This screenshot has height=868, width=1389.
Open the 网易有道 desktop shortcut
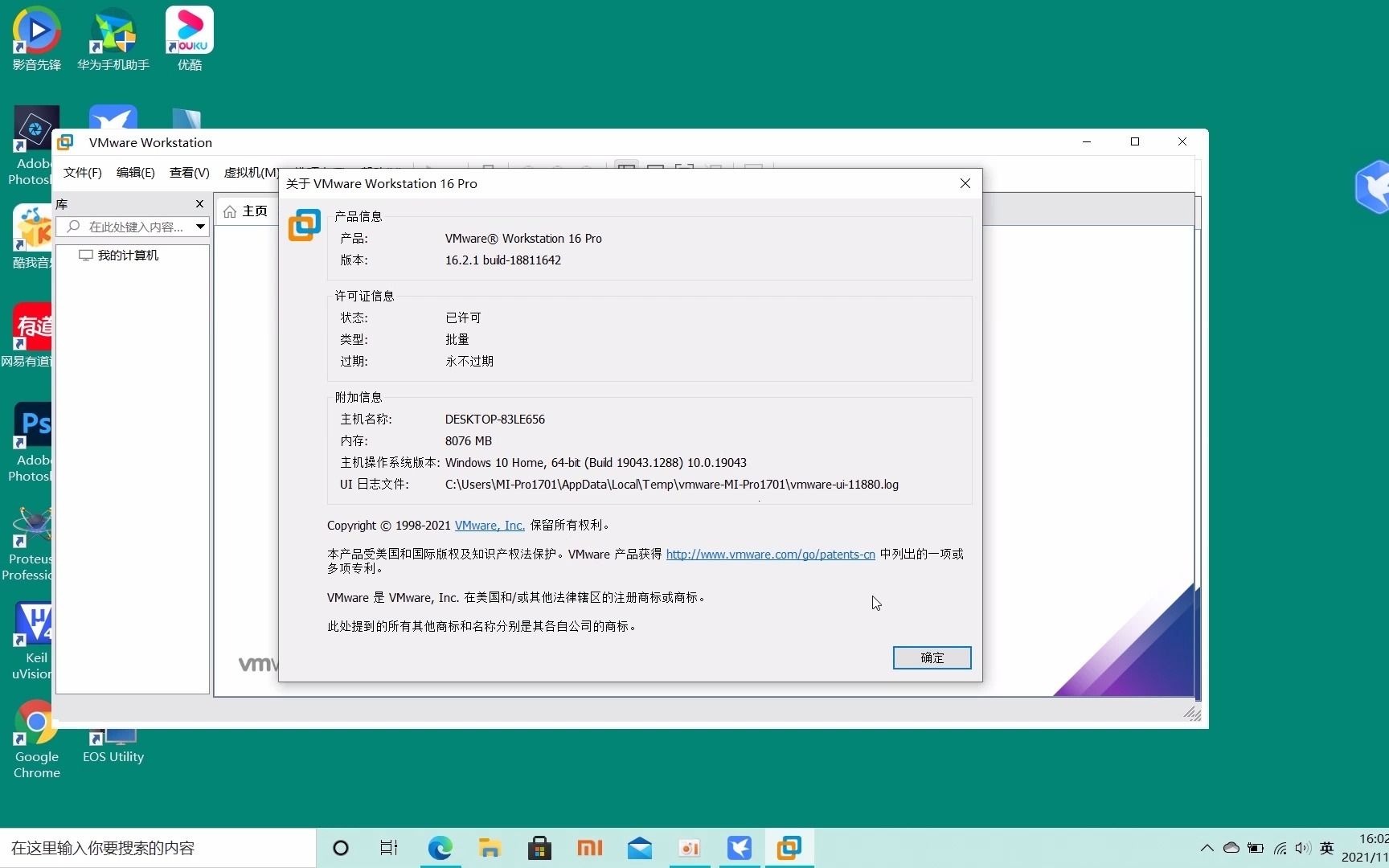tap(27, 335)
